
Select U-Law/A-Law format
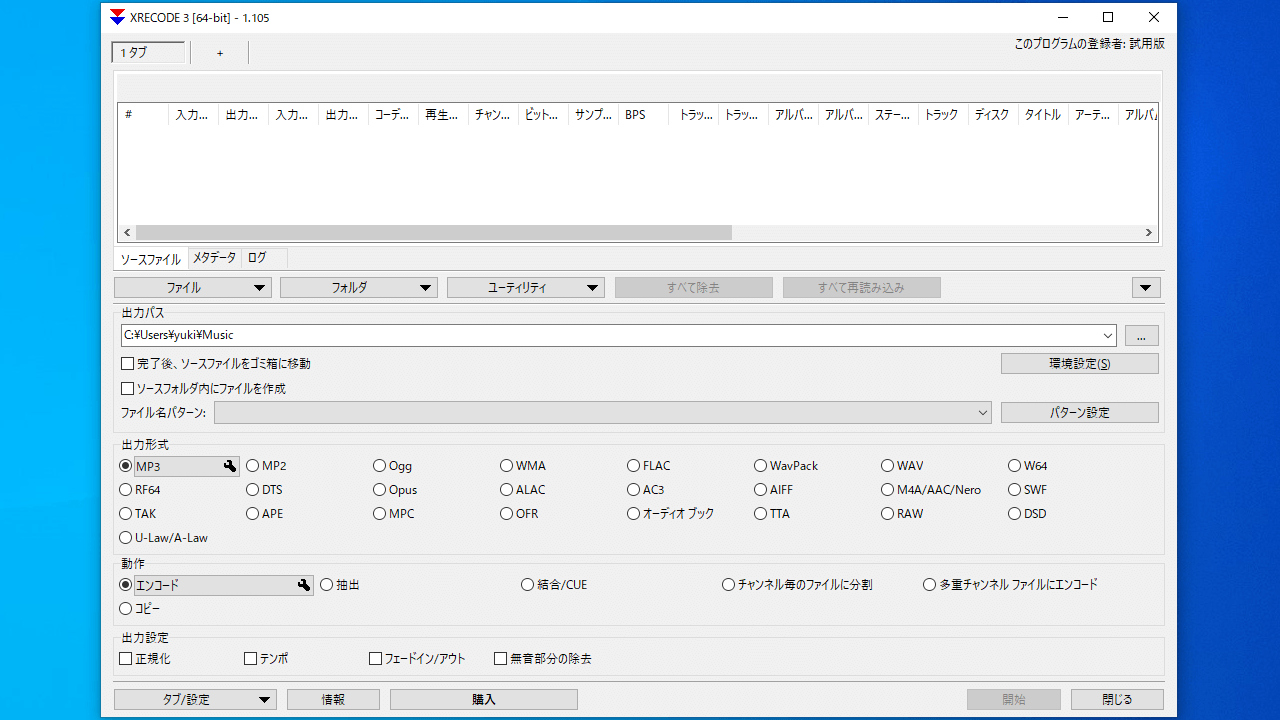[164, 538]
